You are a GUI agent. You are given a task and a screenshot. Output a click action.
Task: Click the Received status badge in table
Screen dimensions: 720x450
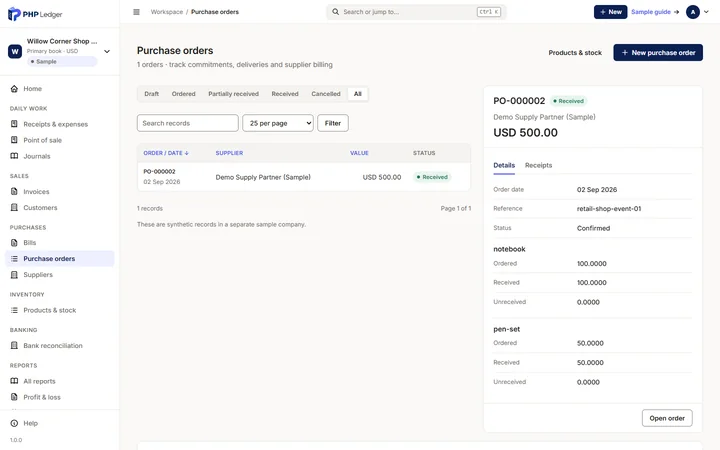coord(432,177)
